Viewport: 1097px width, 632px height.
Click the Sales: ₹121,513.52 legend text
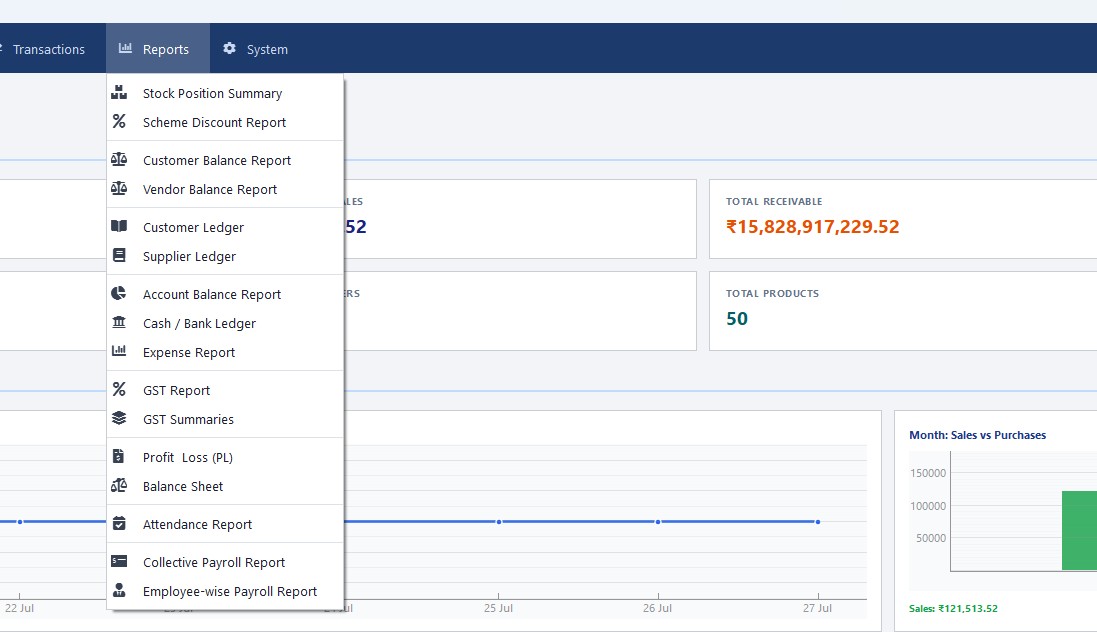coord(953,609)
